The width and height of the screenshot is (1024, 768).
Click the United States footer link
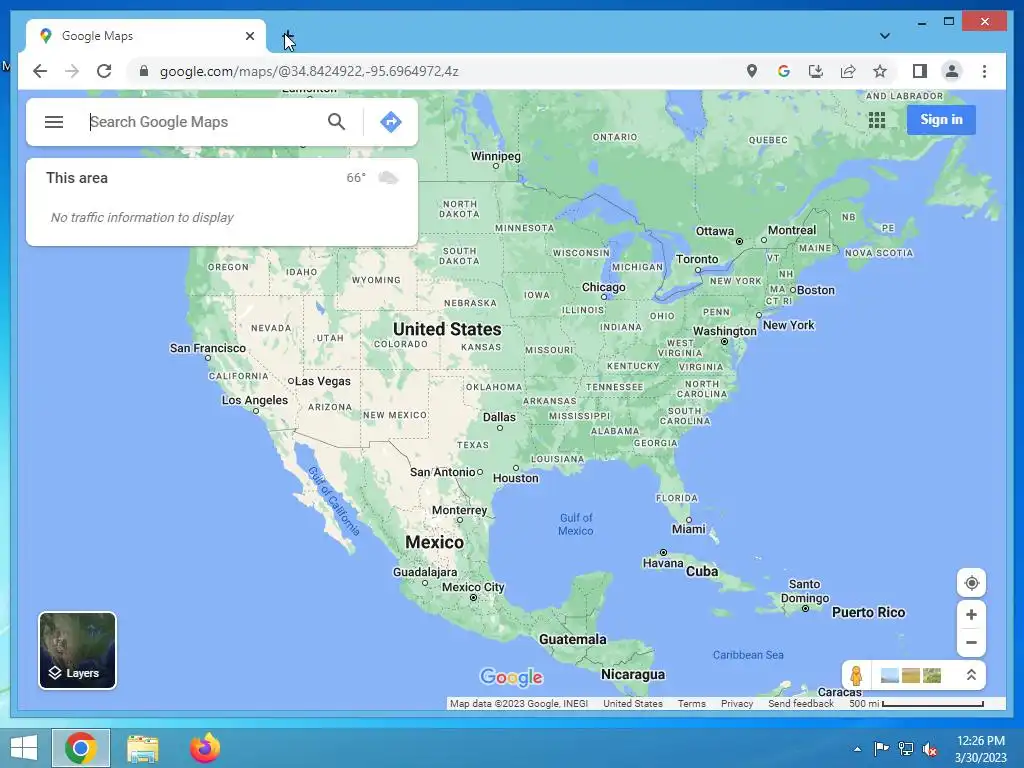(x=633, y=703)
